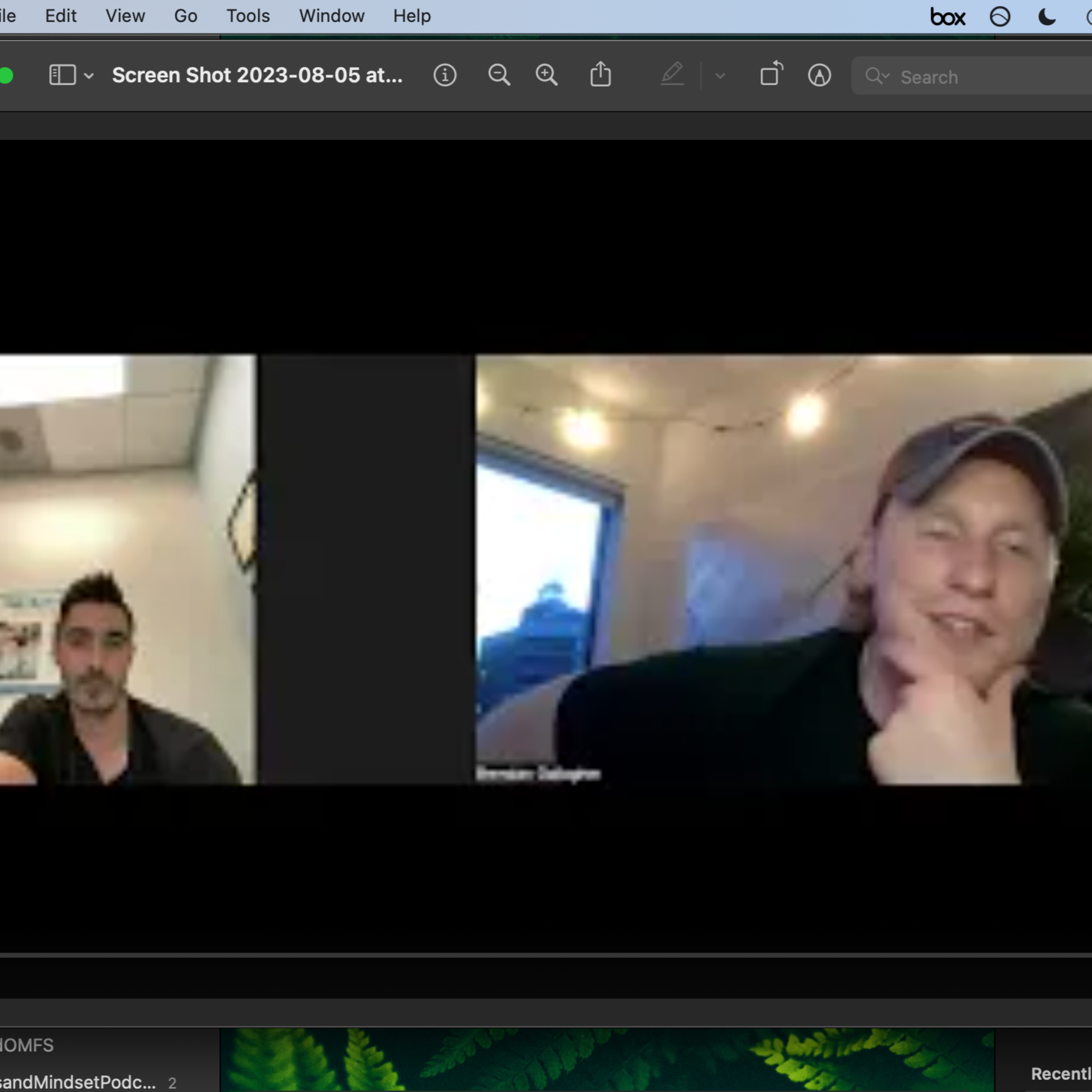The width and height of the screenshot is (1092, 1092).
Task: Select the highlight pencil tool
Action: (672, 74)
